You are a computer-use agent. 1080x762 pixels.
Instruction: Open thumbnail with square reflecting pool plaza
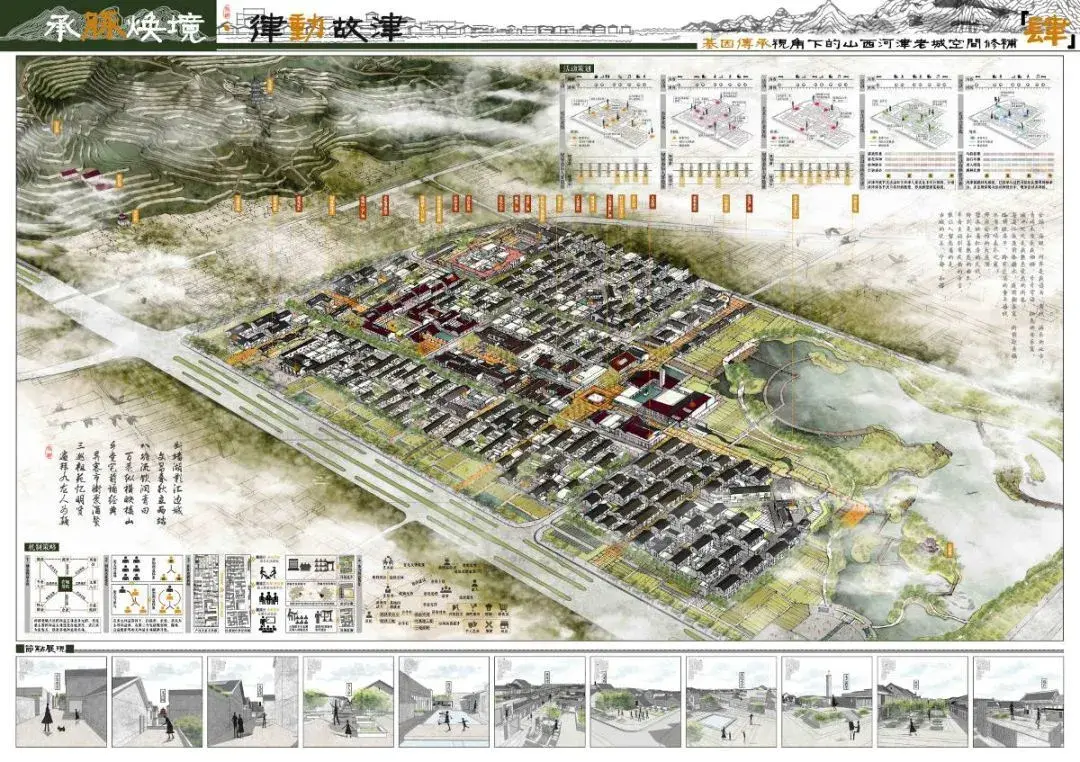click(731, 701)
